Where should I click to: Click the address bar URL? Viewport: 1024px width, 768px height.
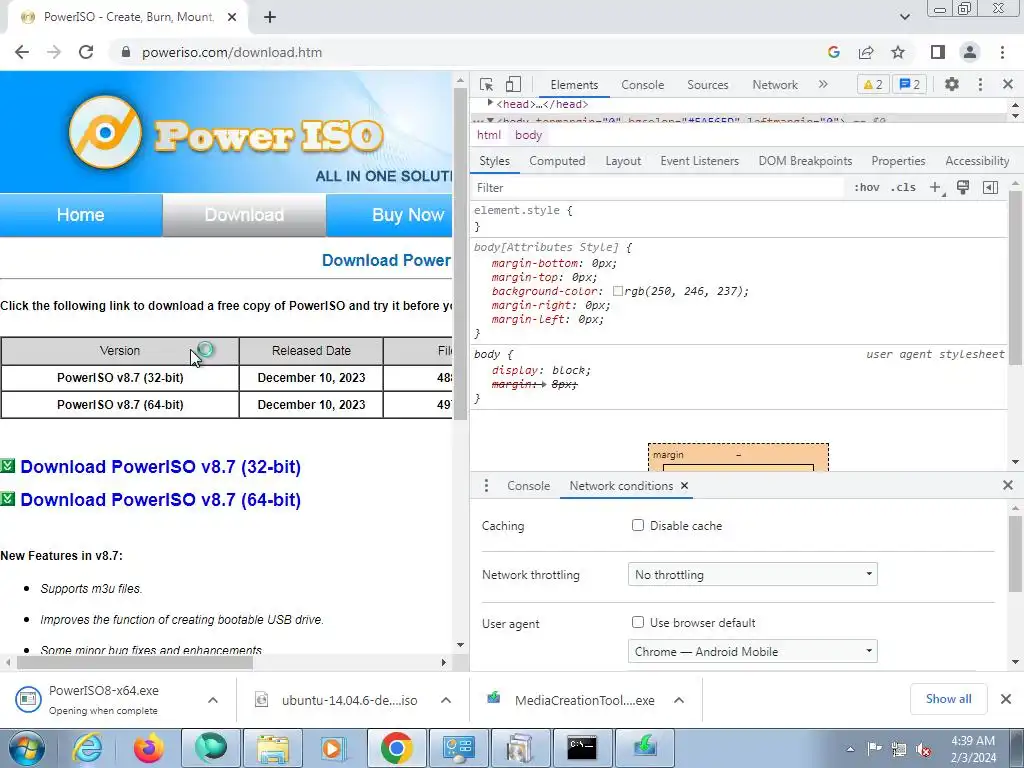click(232, 52)
